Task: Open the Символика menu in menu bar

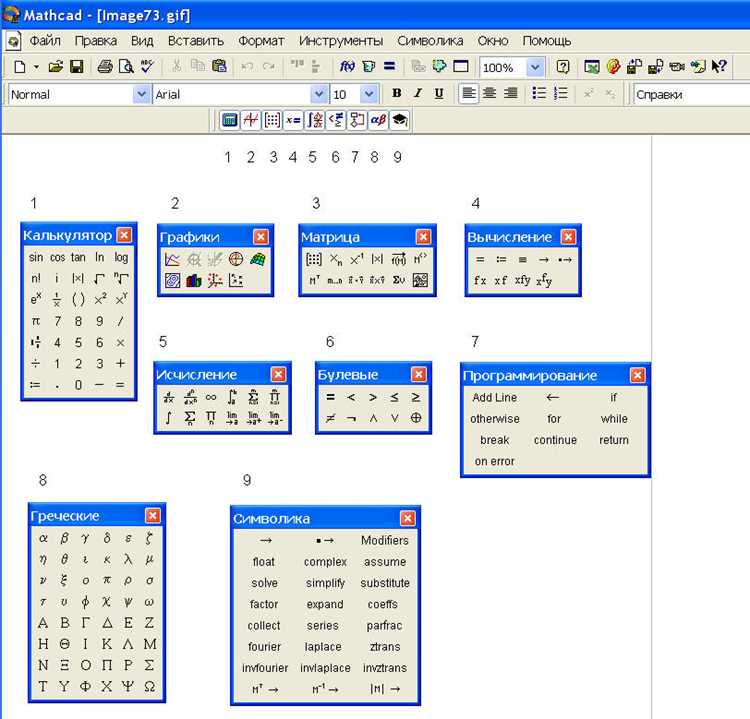Action: point(430,41)
